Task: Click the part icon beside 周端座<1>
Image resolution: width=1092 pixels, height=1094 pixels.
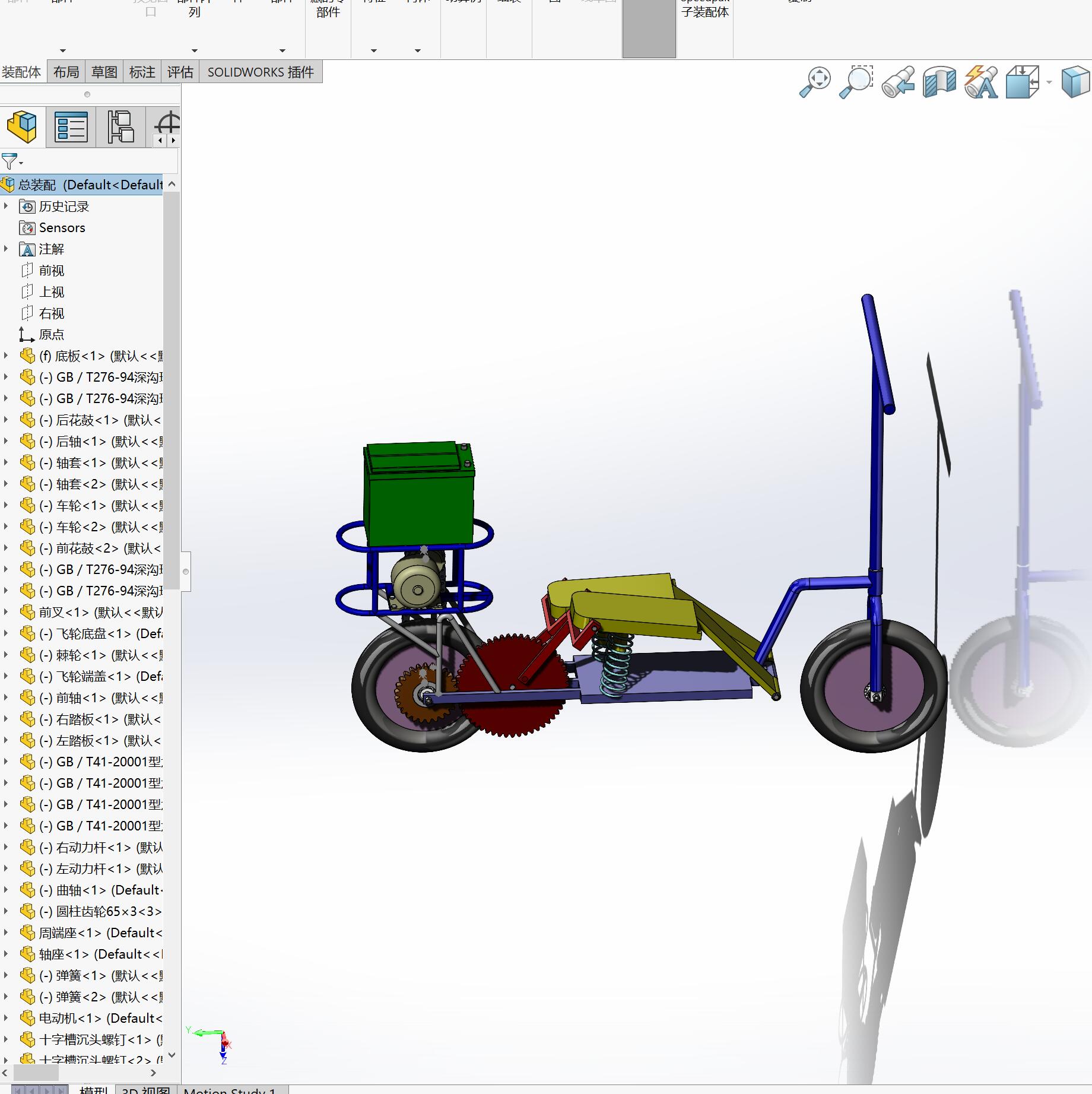Action: click(x=27, y=933)
